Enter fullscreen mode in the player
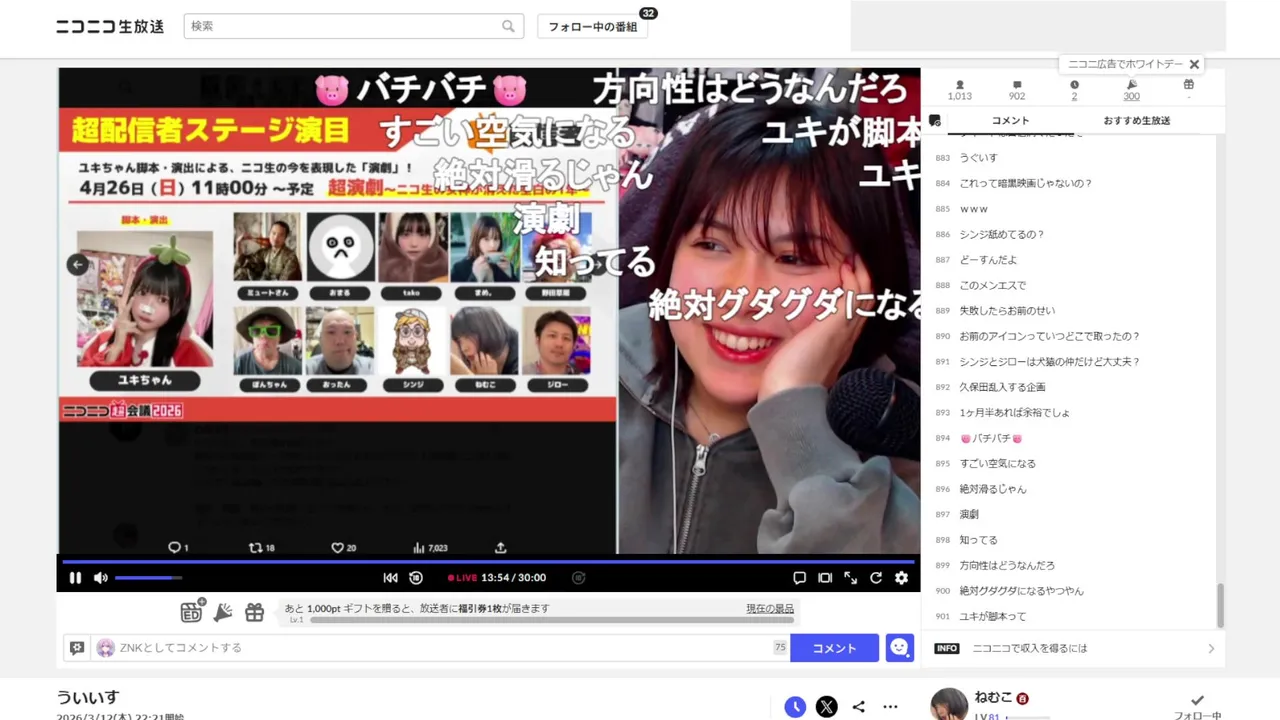This screenshot has height=720, width=1280. [850, 578]
